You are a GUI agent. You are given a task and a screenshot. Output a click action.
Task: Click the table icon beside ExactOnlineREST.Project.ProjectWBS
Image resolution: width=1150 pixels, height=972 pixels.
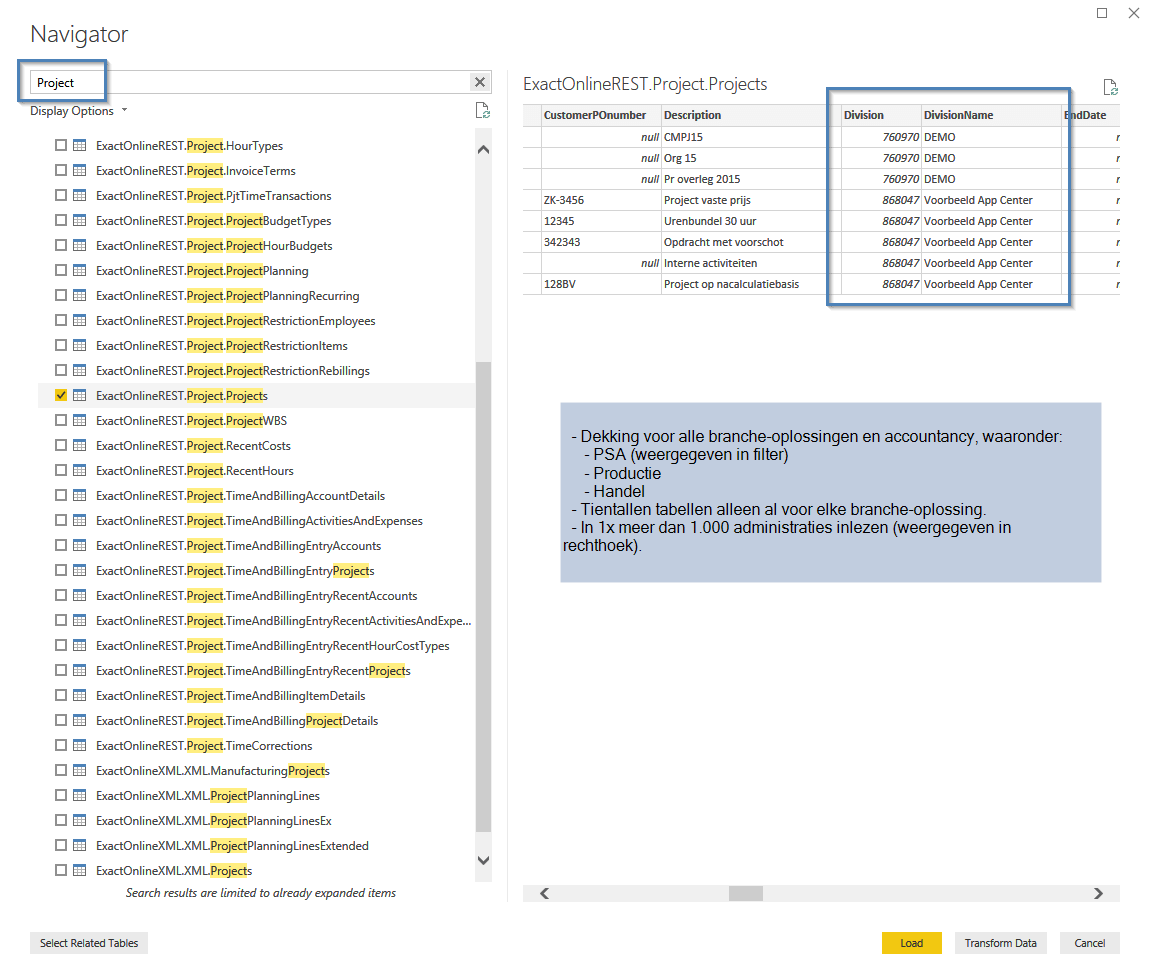(x=80, y=421)
